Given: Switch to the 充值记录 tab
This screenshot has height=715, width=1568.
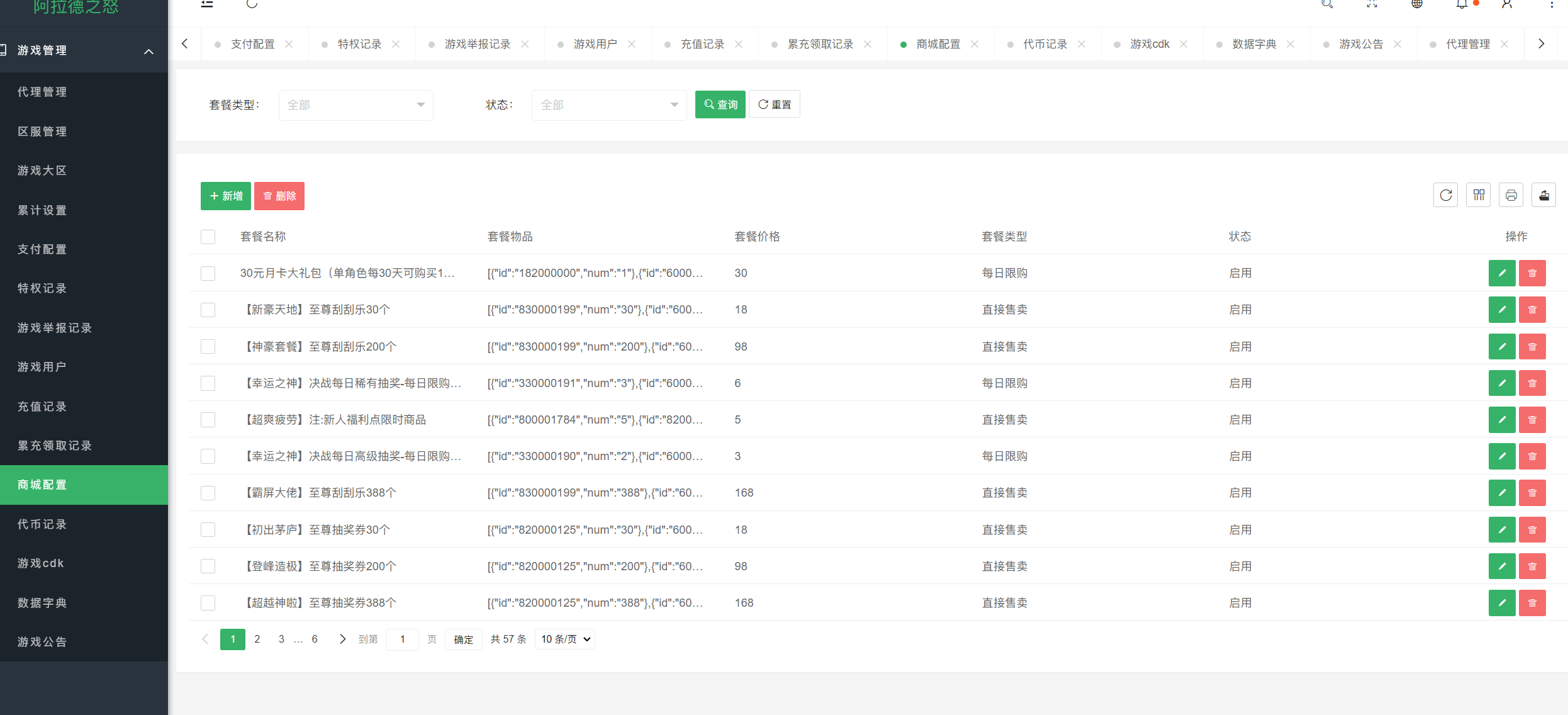Looking at the screenshot, I should pyautogui.click(x=702, y=44).
